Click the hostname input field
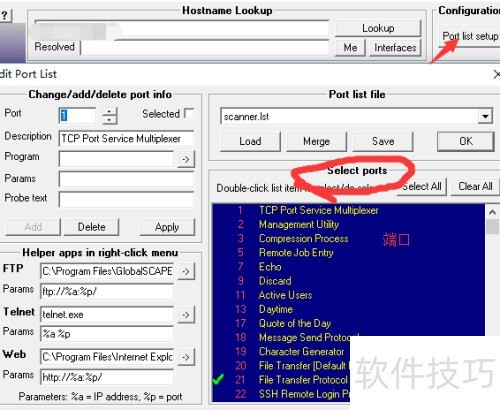The width and height of the screenshot is (500, 410). 182,28
